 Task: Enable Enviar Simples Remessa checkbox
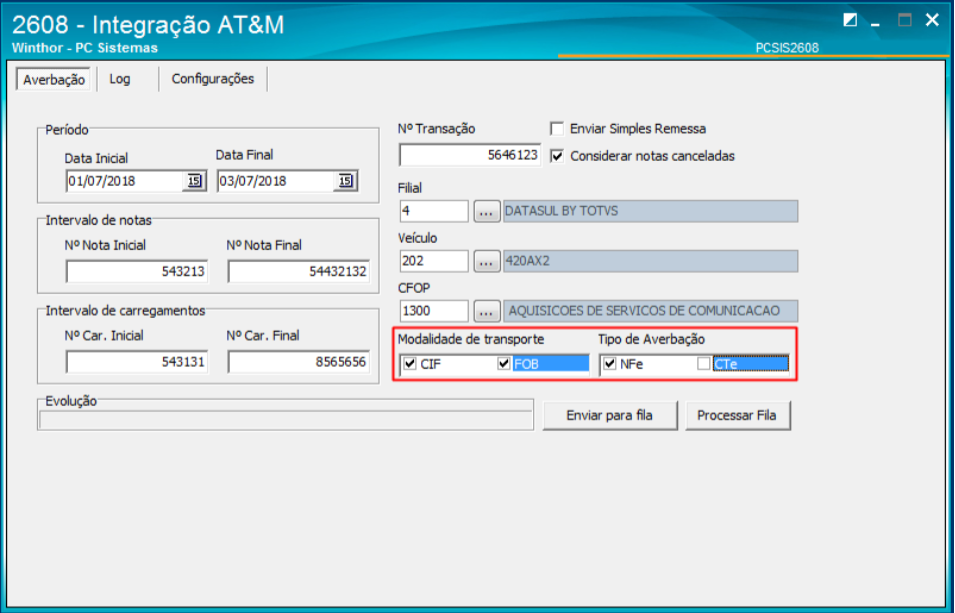[x=557, y=129]
